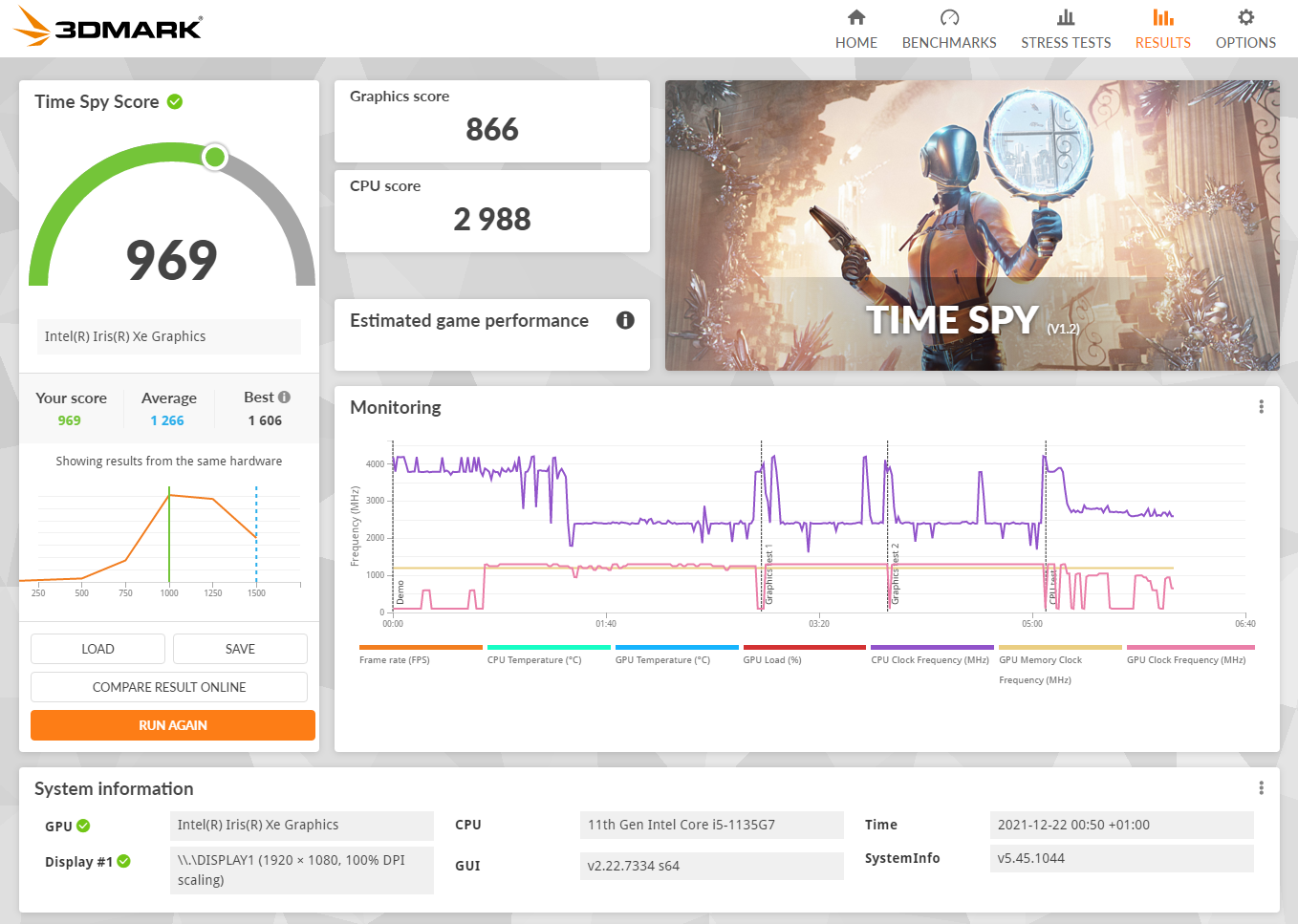Click the Graphics score card
Screen dimensions: 1298x924
click(492, 121)
